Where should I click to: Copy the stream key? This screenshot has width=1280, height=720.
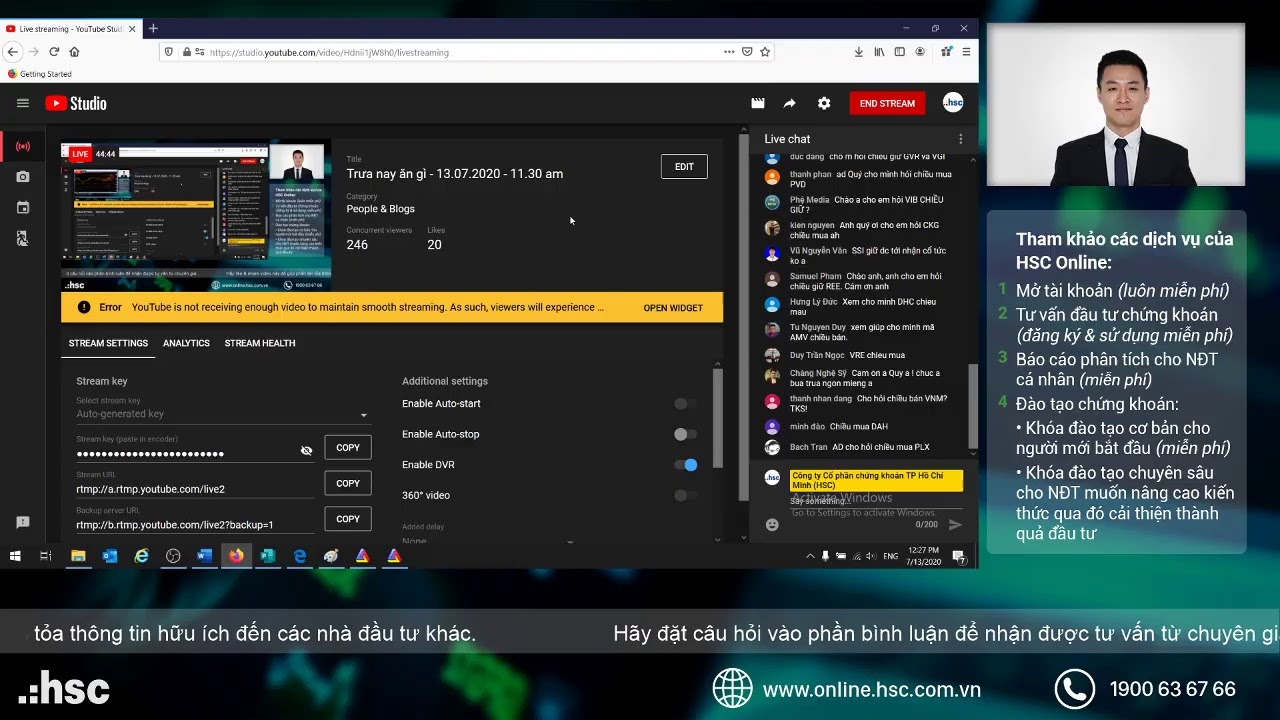(348, 448)
